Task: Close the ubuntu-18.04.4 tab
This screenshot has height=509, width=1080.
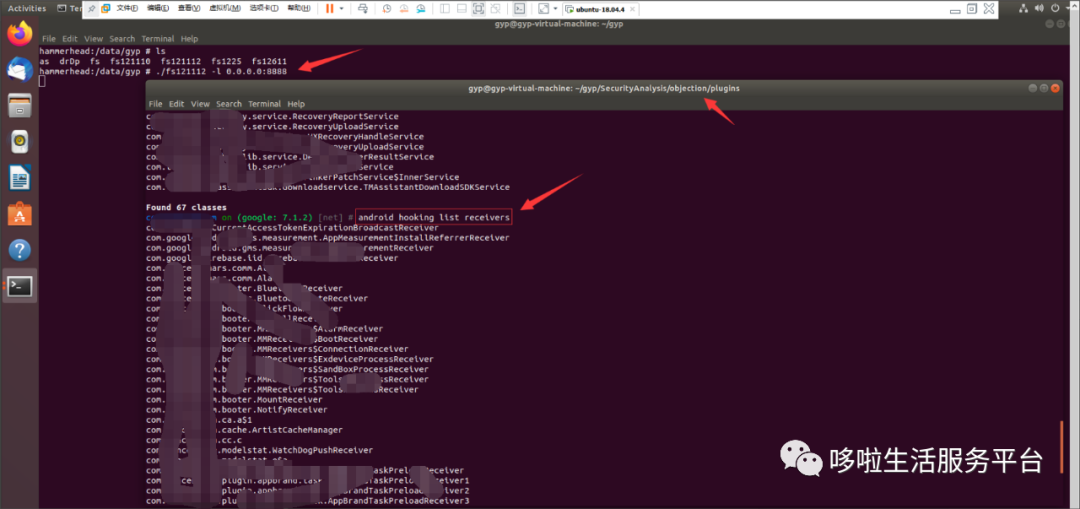Action: (x=630, y=9)
